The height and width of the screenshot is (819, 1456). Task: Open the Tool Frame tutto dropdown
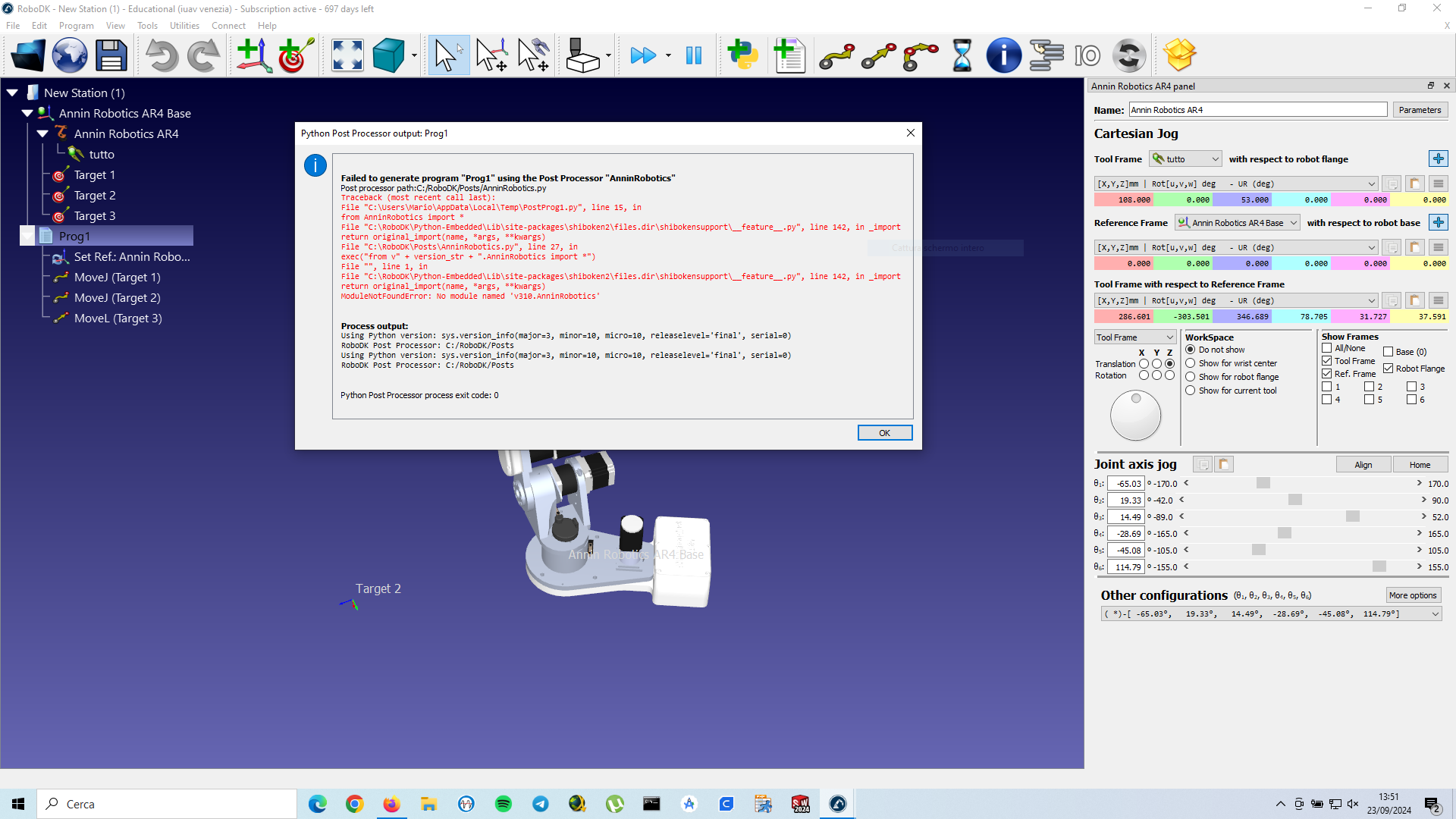(1185, 159)
